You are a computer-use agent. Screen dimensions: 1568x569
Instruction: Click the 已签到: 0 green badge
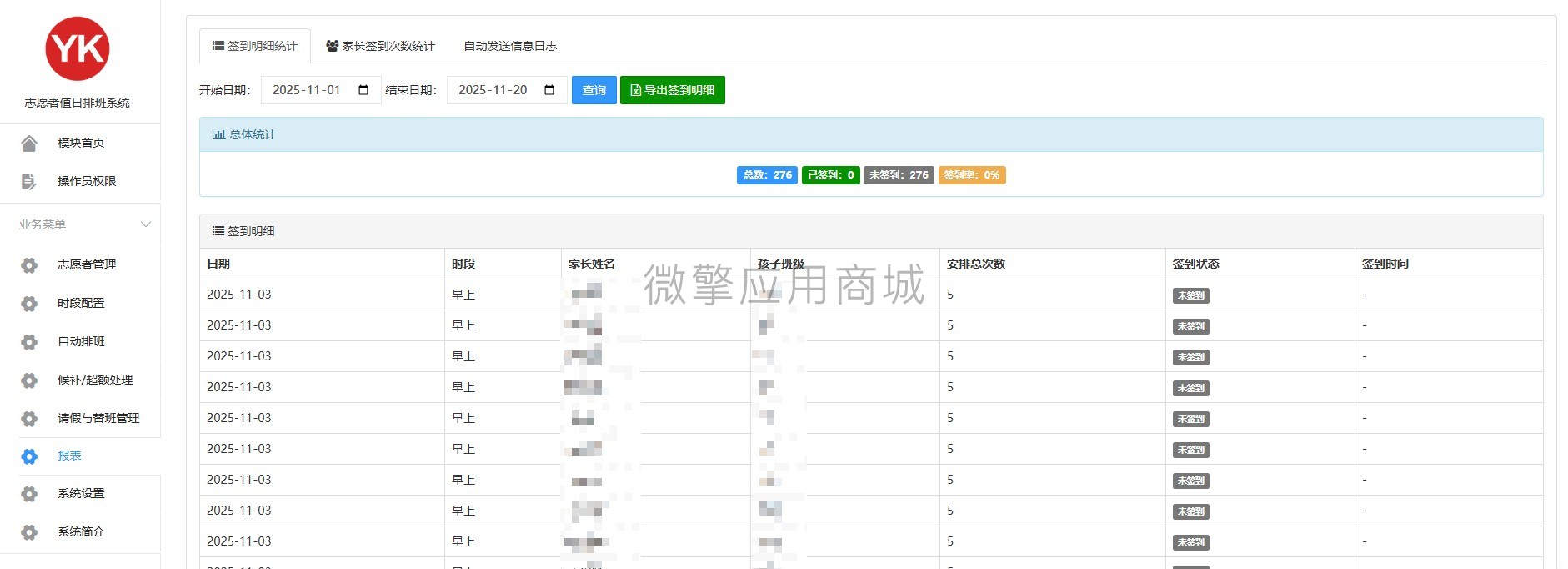[830, 175]
